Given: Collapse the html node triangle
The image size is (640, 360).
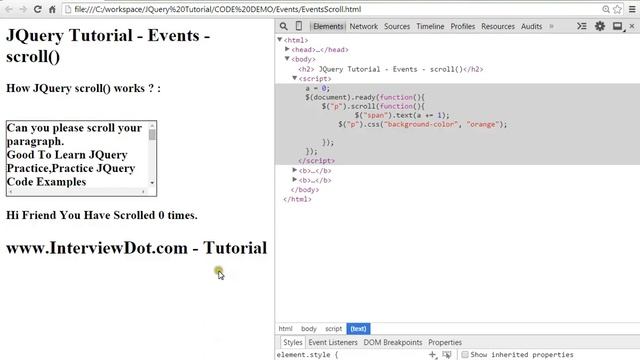Looking at the screenshot, I should [x=280, y=40].
